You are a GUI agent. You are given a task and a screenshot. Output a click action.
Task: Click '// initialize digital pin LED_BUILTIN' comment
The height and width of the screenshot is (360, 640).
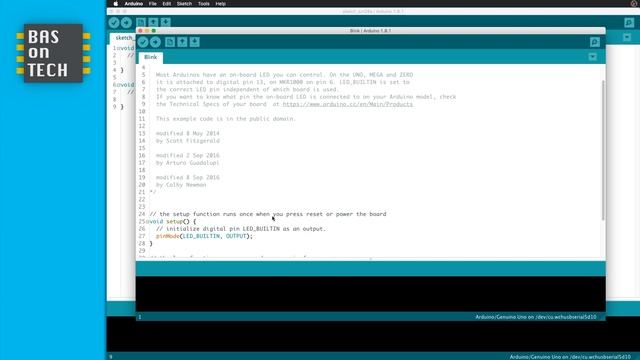(x=241, y=229)
